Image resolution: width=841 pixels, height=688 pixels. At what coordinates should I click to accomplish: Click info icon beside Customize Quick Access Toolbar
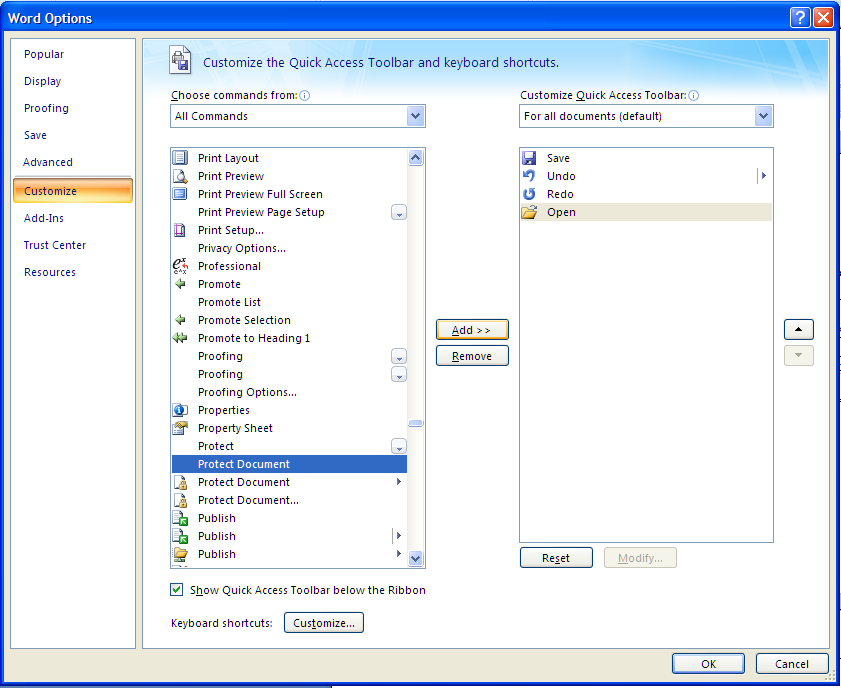click(694, 95)
